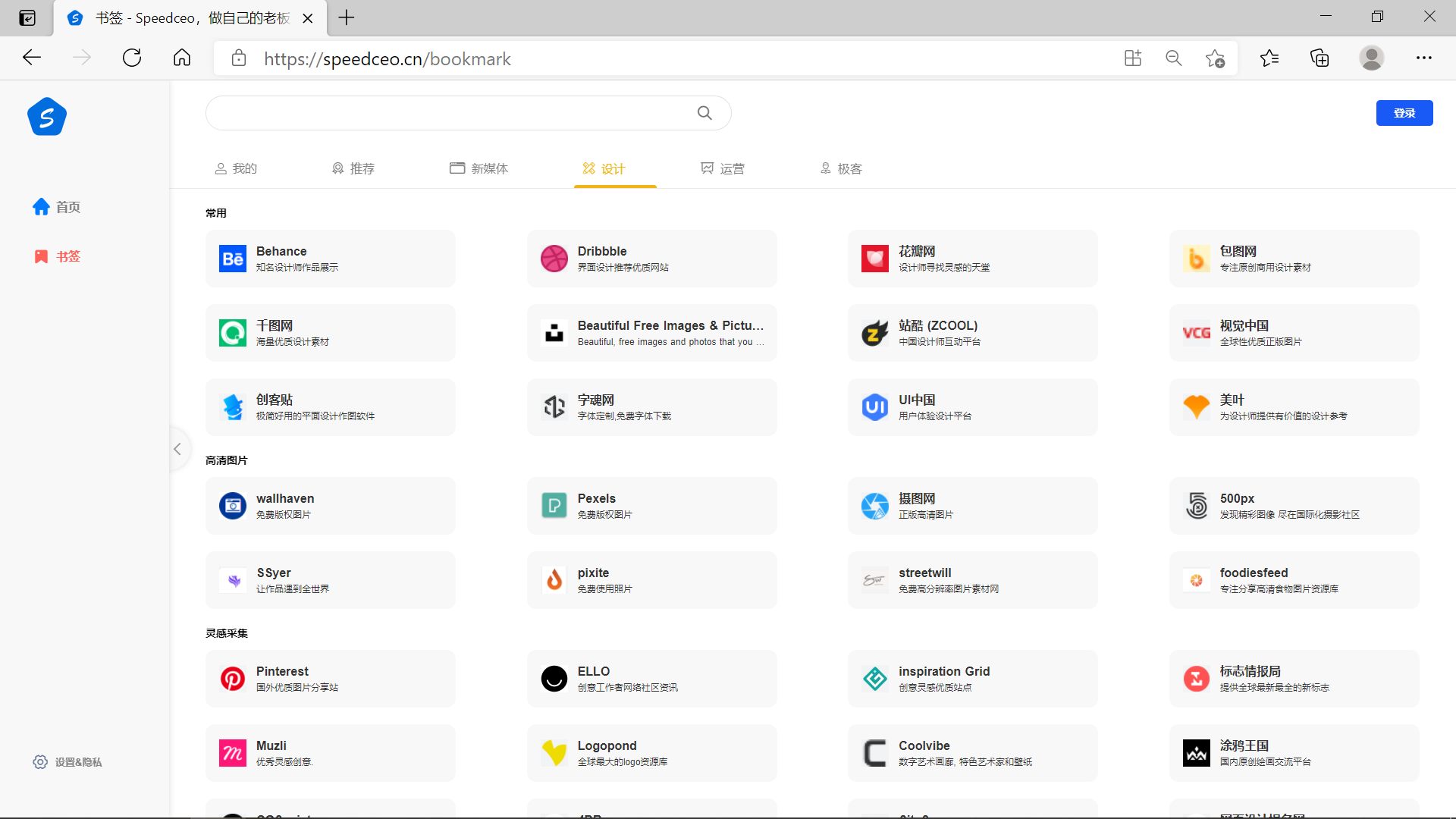Image resolution: width=1456 pixels, height=819 pixels.
Task: Open the 字魂网 icon
Action: coord(554,407)
